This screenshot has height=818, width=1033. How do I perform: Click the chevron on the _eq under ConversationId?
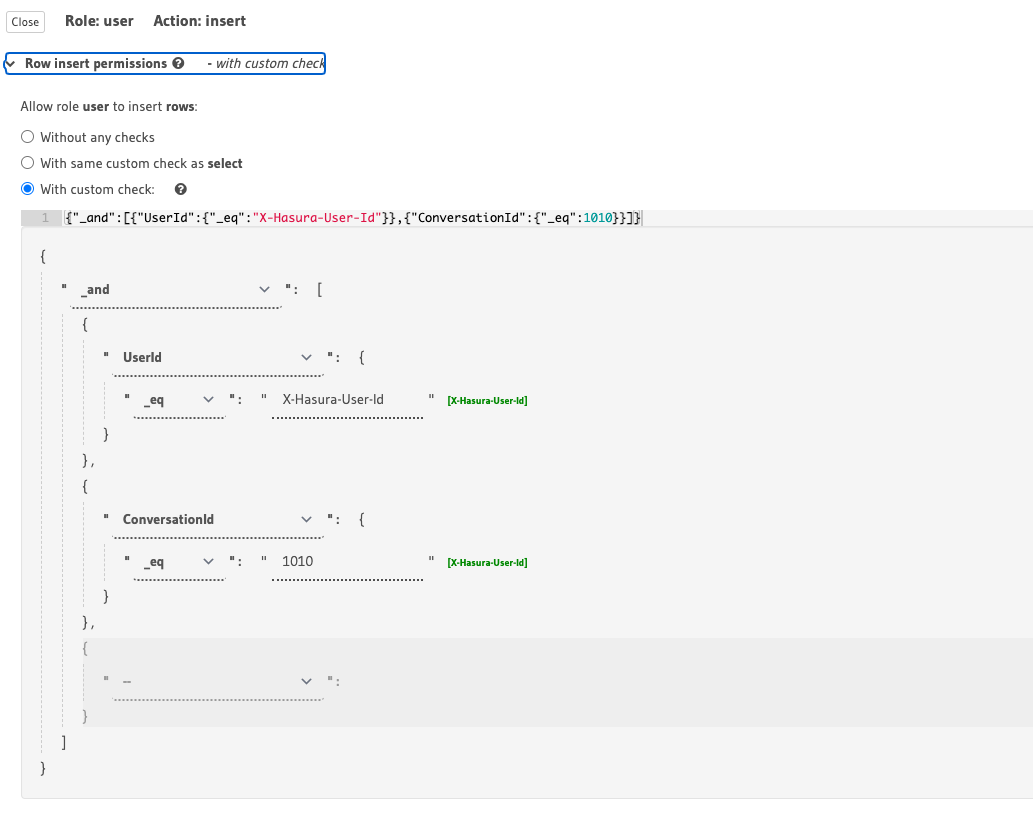(x=209, y=562)
